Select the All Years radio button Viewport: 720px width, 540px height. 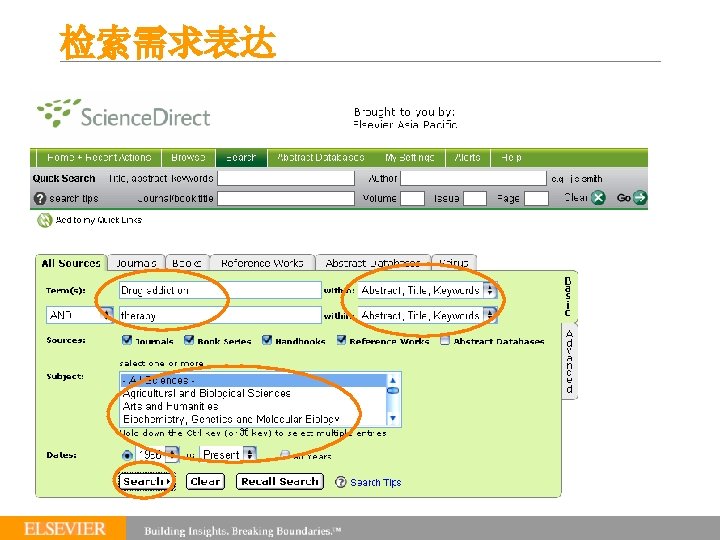point(285,455)
